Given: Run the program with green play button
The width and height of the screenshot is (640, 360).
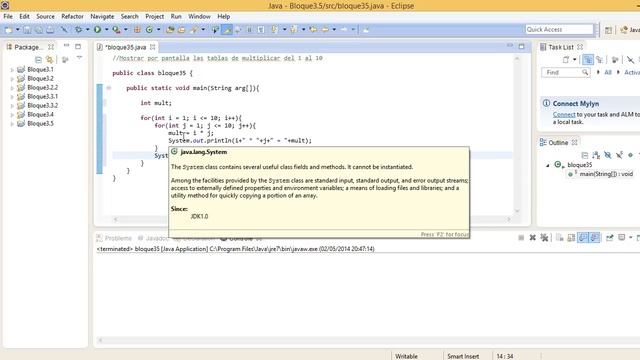Looking at the screenshot, I should pyautogui.click(x=97, y=29).
